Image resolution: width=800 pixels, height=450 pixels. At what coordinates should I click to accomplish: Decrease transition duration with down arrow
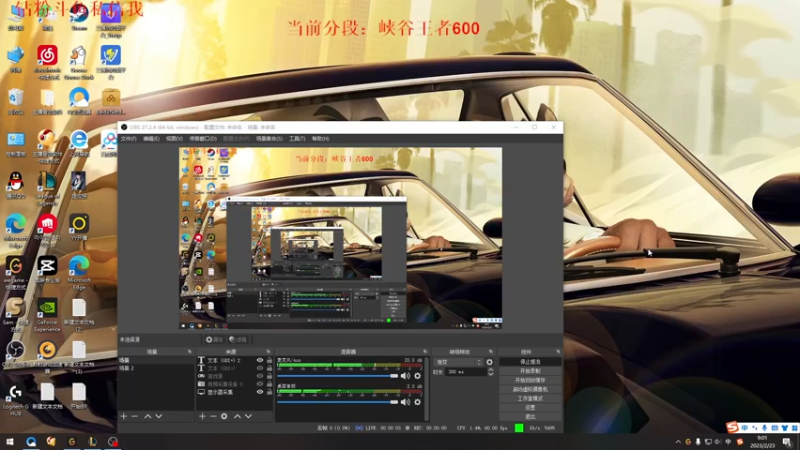click(490, 374)
